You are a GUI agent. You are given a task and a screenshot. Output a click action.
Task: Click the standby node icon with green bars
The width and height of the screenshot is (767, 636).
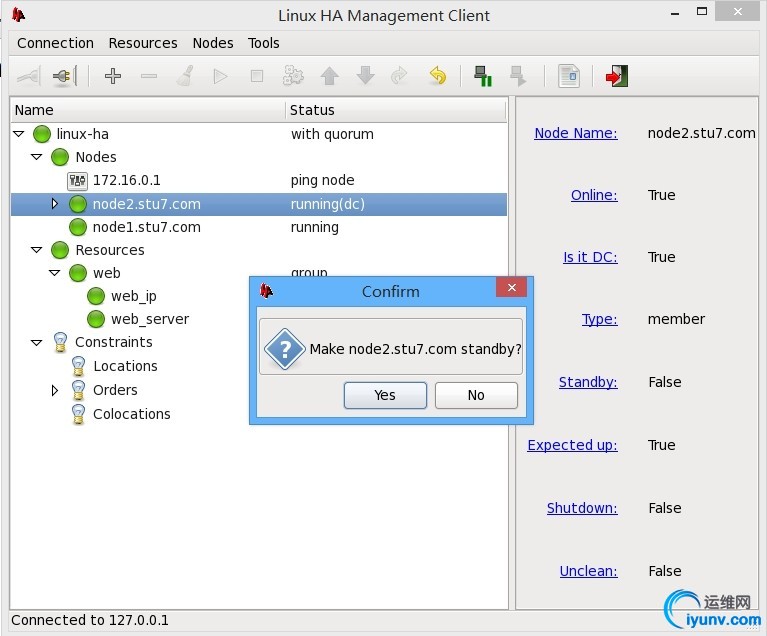tap(483, 76)
